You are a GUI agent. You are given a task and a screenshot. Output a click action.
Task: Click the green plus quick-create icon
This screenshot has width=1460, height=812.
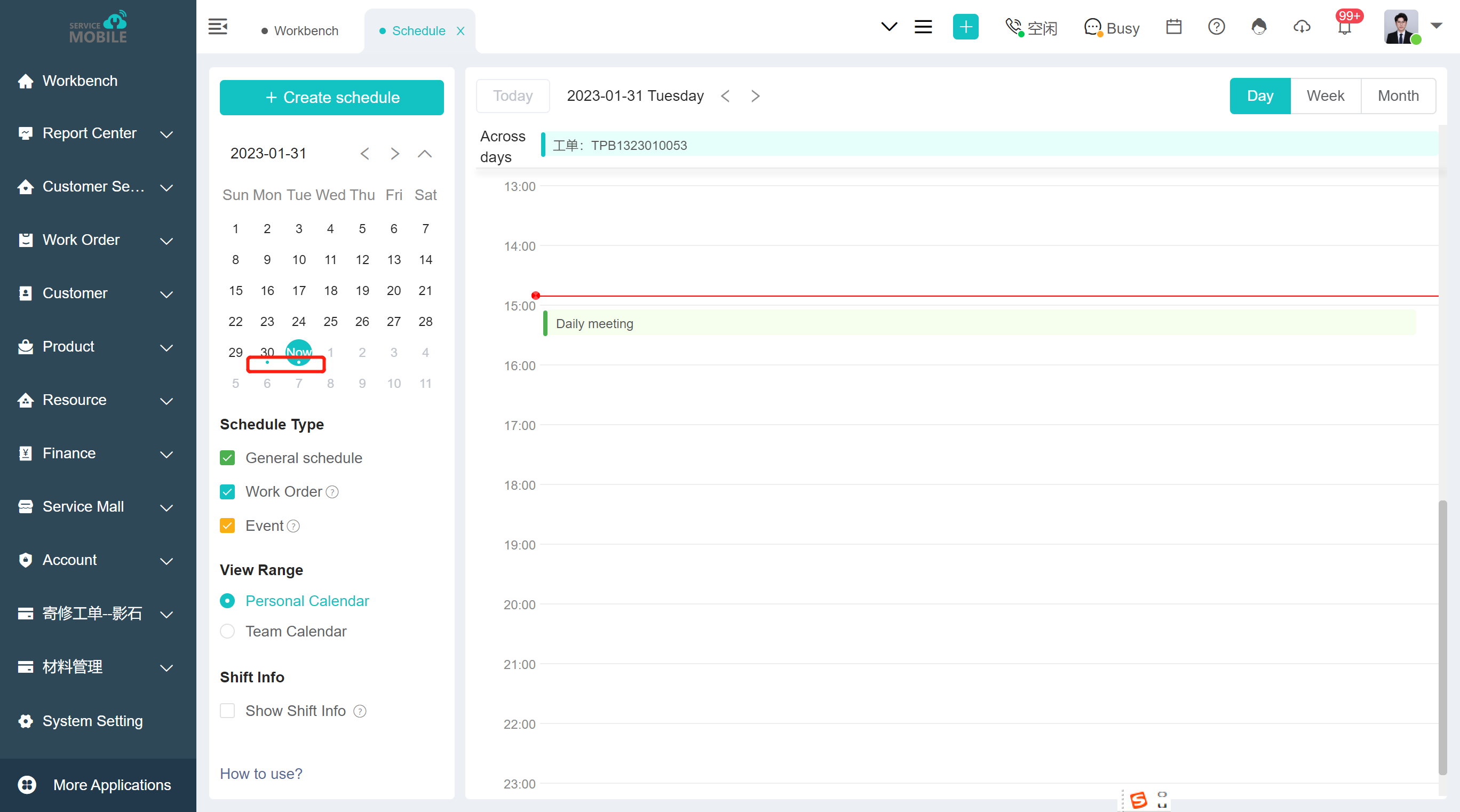point(965,27)
